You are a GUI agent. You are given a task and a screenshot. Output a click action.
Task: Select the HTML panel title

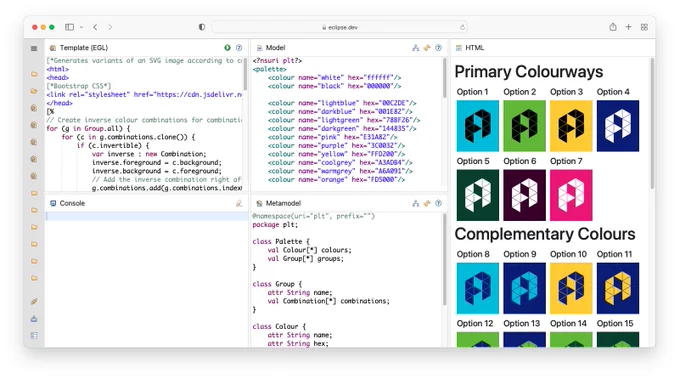click(474, 48)
